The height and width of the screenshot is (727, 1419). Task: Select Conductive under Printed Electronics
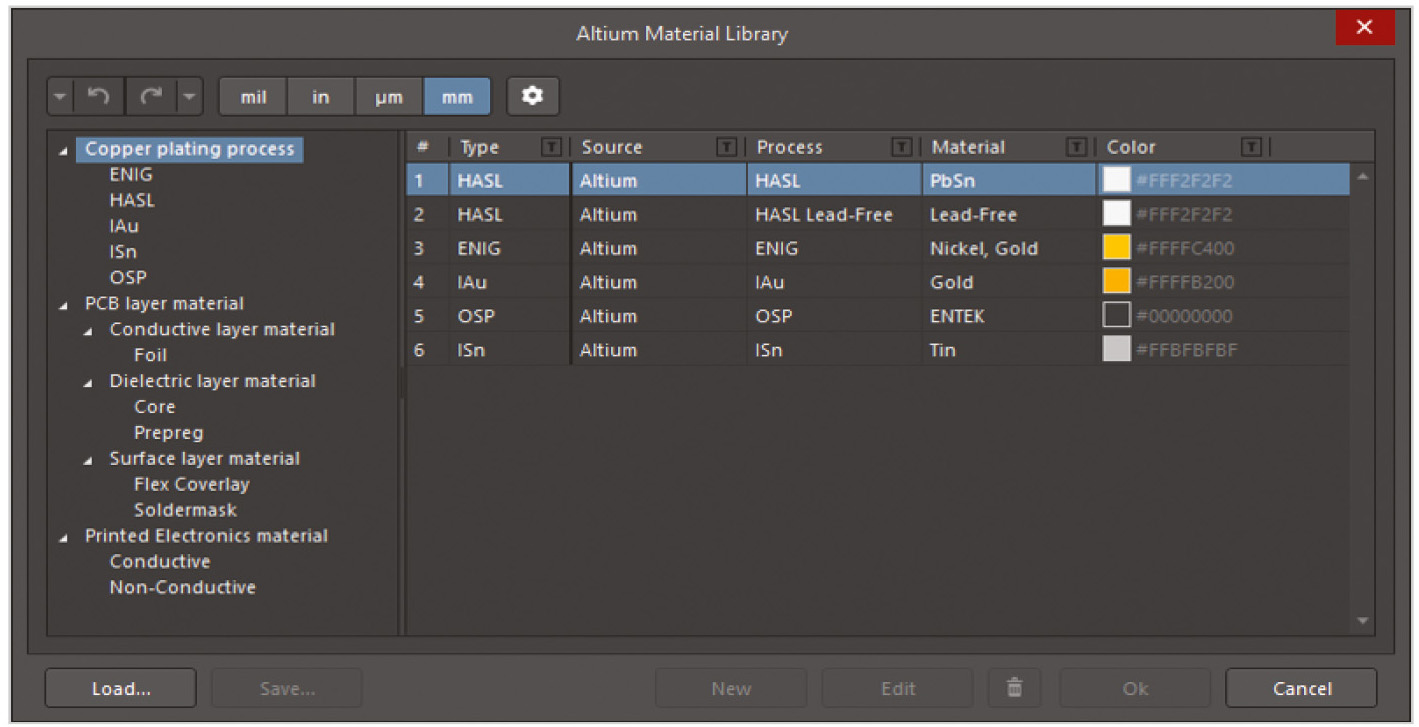pyautogui.click(x=160, y=561)
